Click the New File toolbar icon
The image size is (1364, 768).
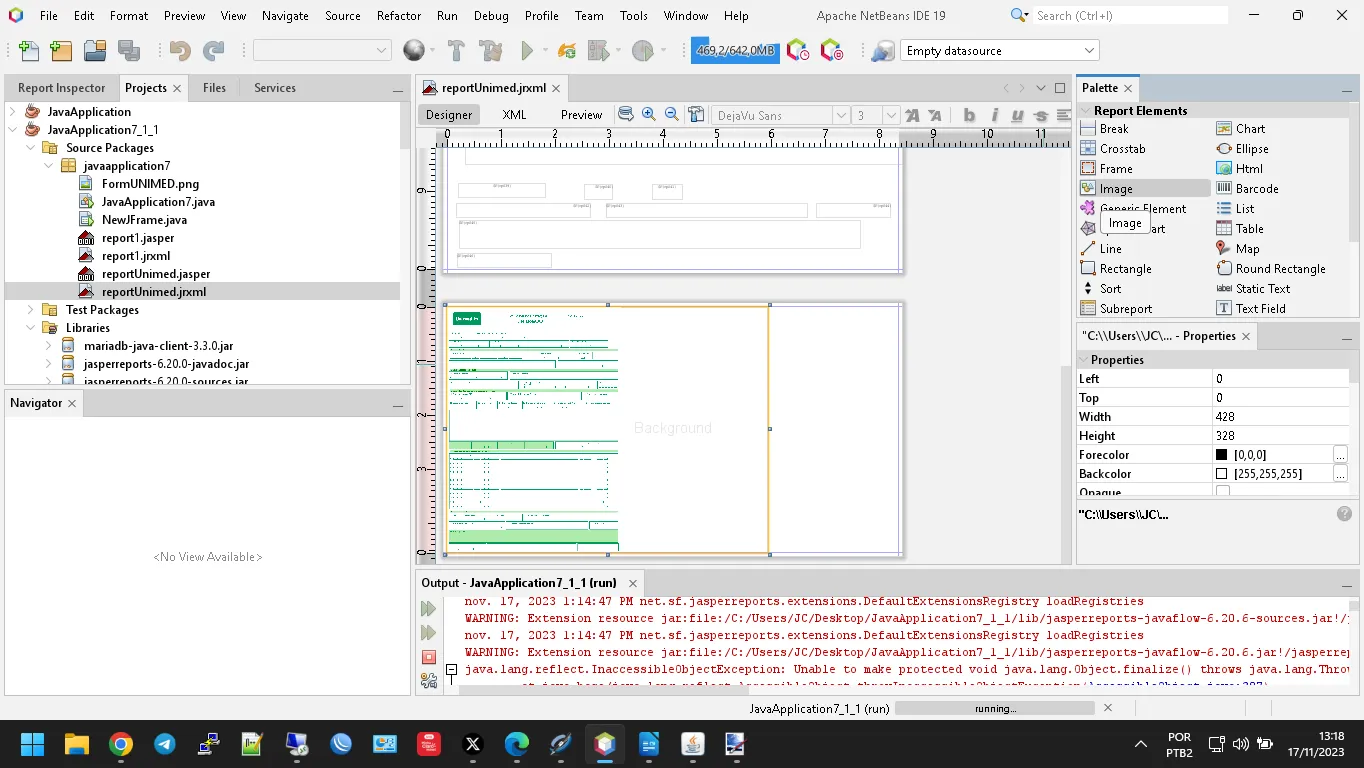29,51
